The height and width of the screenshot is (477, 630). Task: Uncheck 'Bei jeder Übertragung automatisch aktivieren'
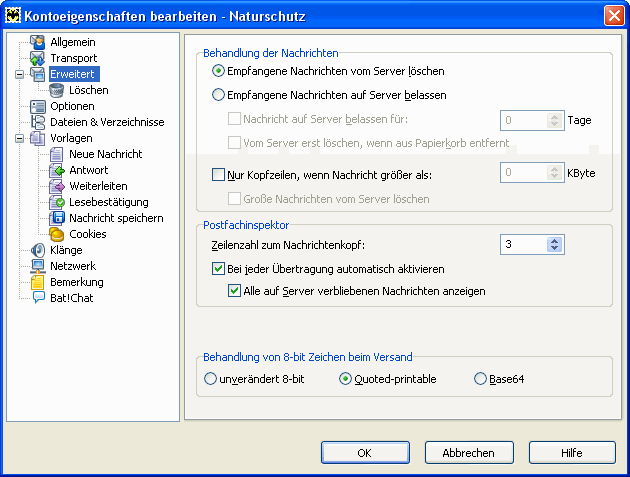pos(219,269)
